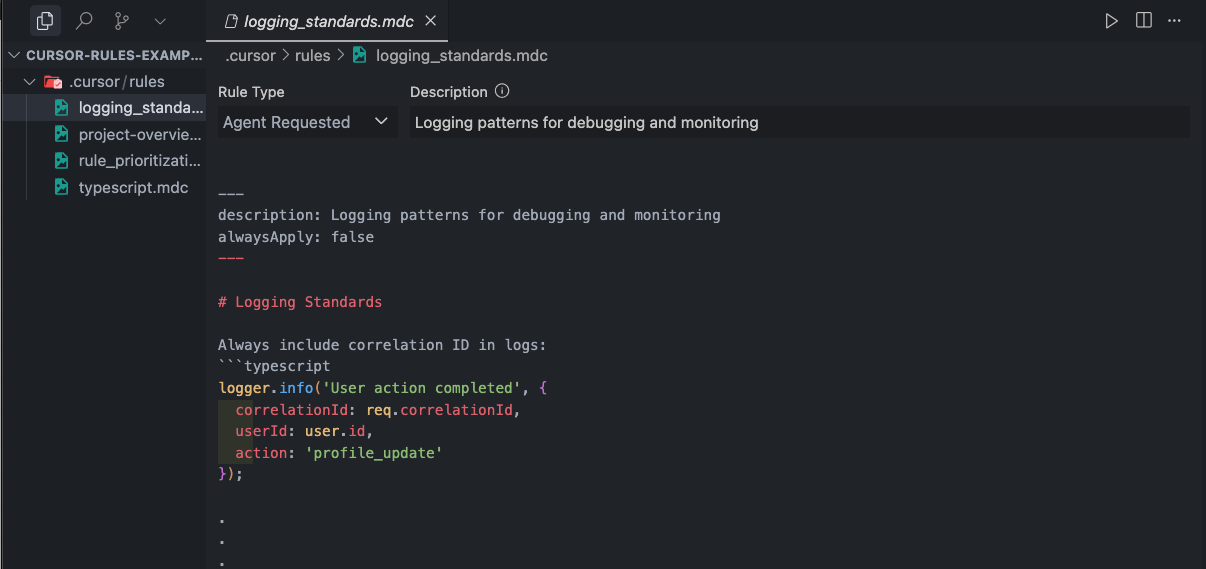Click the Description info icon
Image resolution: width=1206 pixels, height=569 pixels.
pos(502,91)
